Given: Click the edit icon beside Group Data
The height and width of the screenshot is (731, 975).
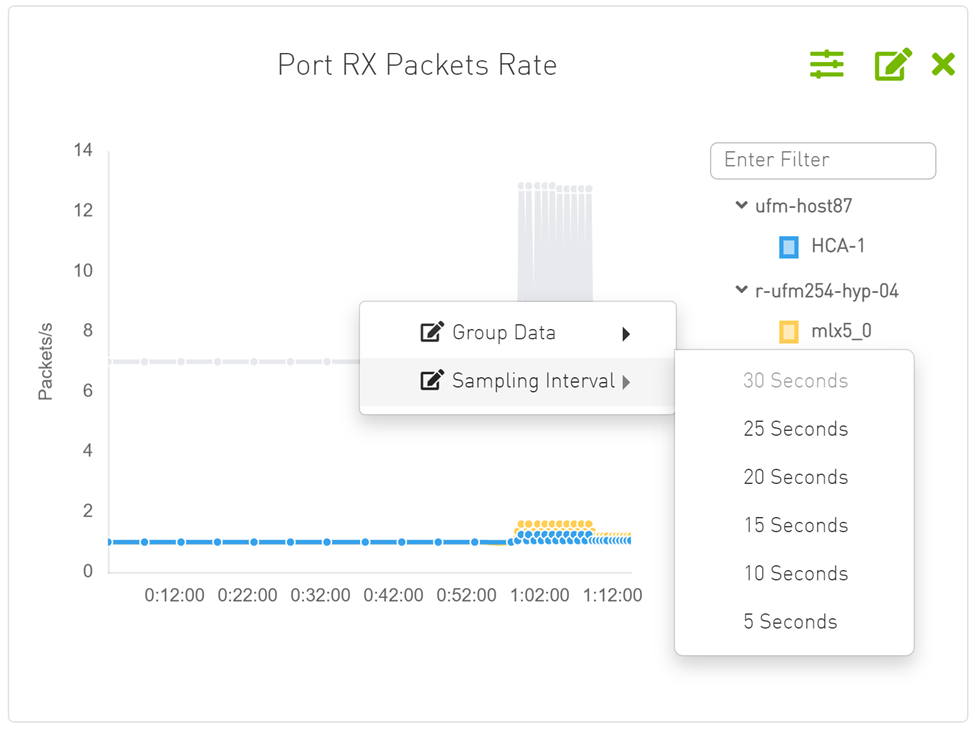Looking at the screenshot, I should tap(432, 333).
